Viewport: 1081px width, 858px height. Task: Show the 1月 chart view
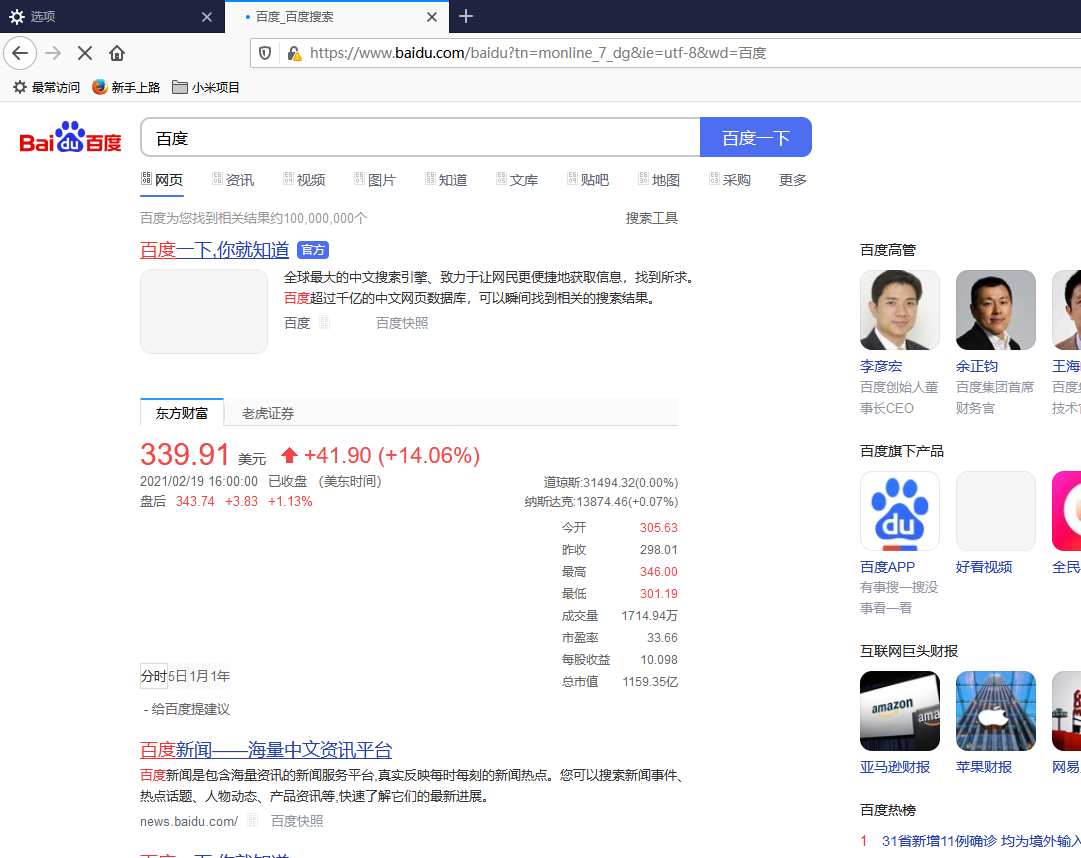[x=199, y=676]
